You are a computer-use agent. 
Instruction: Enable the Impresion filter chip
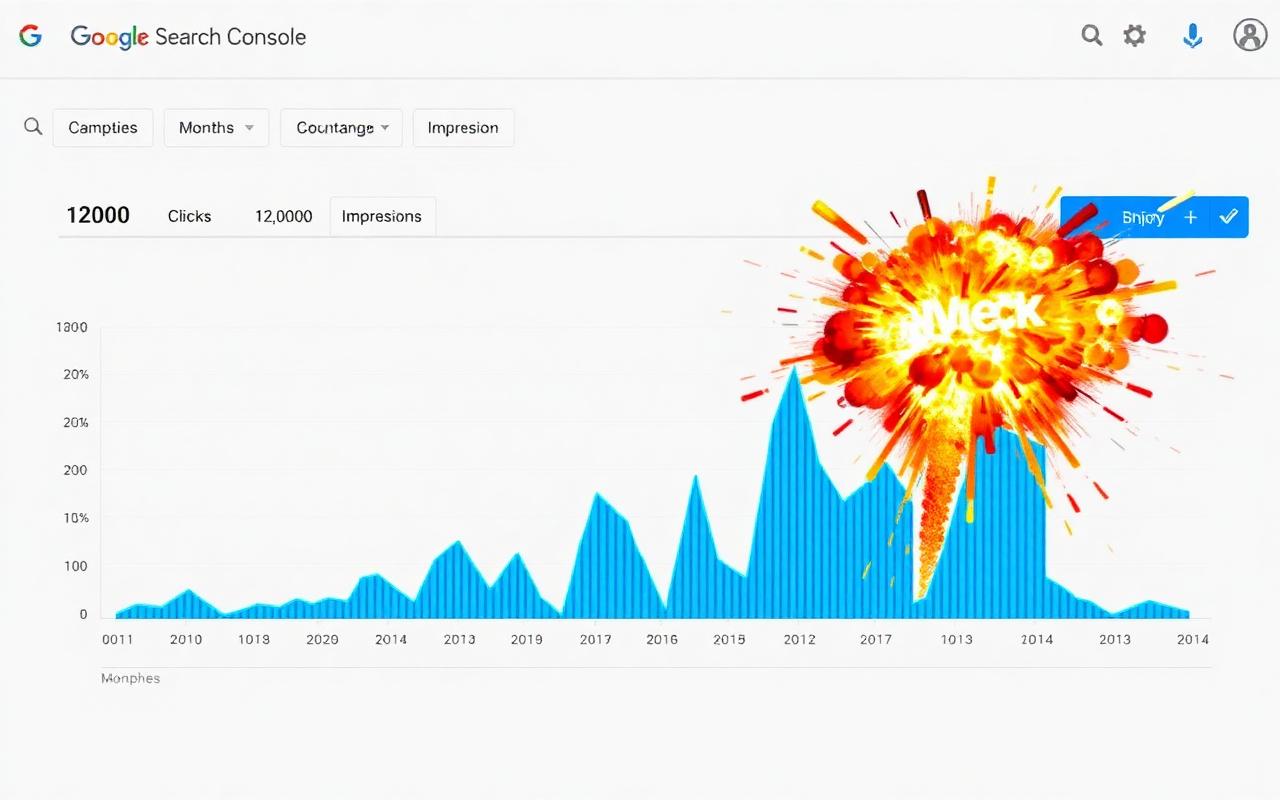coord(463,127)
